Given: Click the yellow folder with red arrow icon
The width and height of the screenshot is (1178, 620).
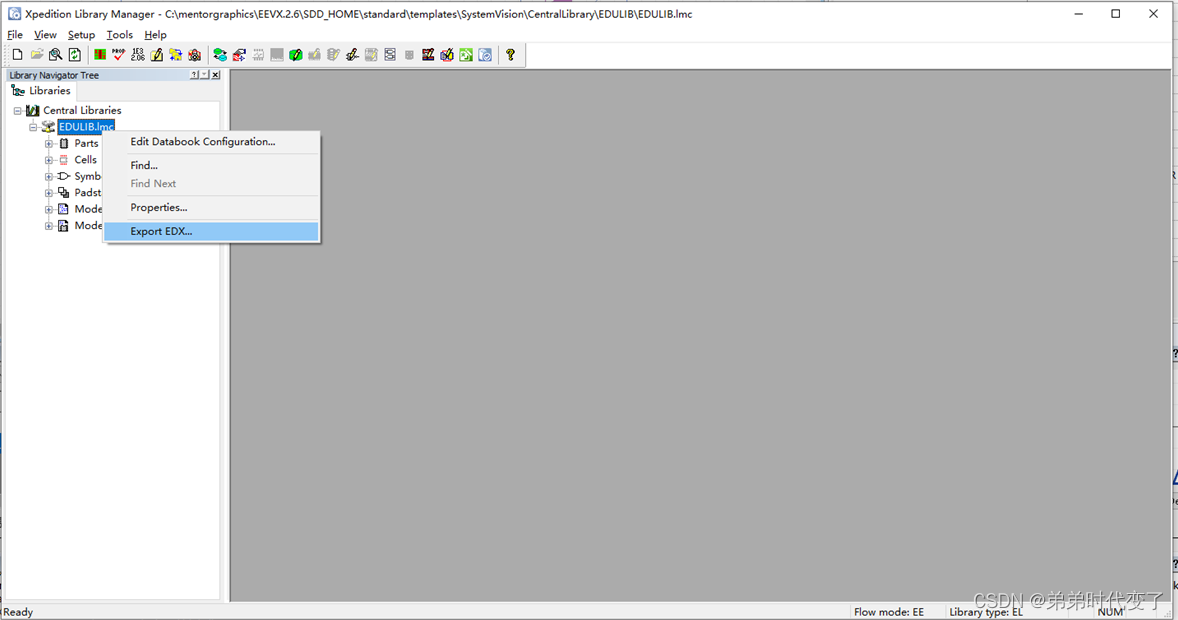Looking at the screenshot, I should coord(175,54).
